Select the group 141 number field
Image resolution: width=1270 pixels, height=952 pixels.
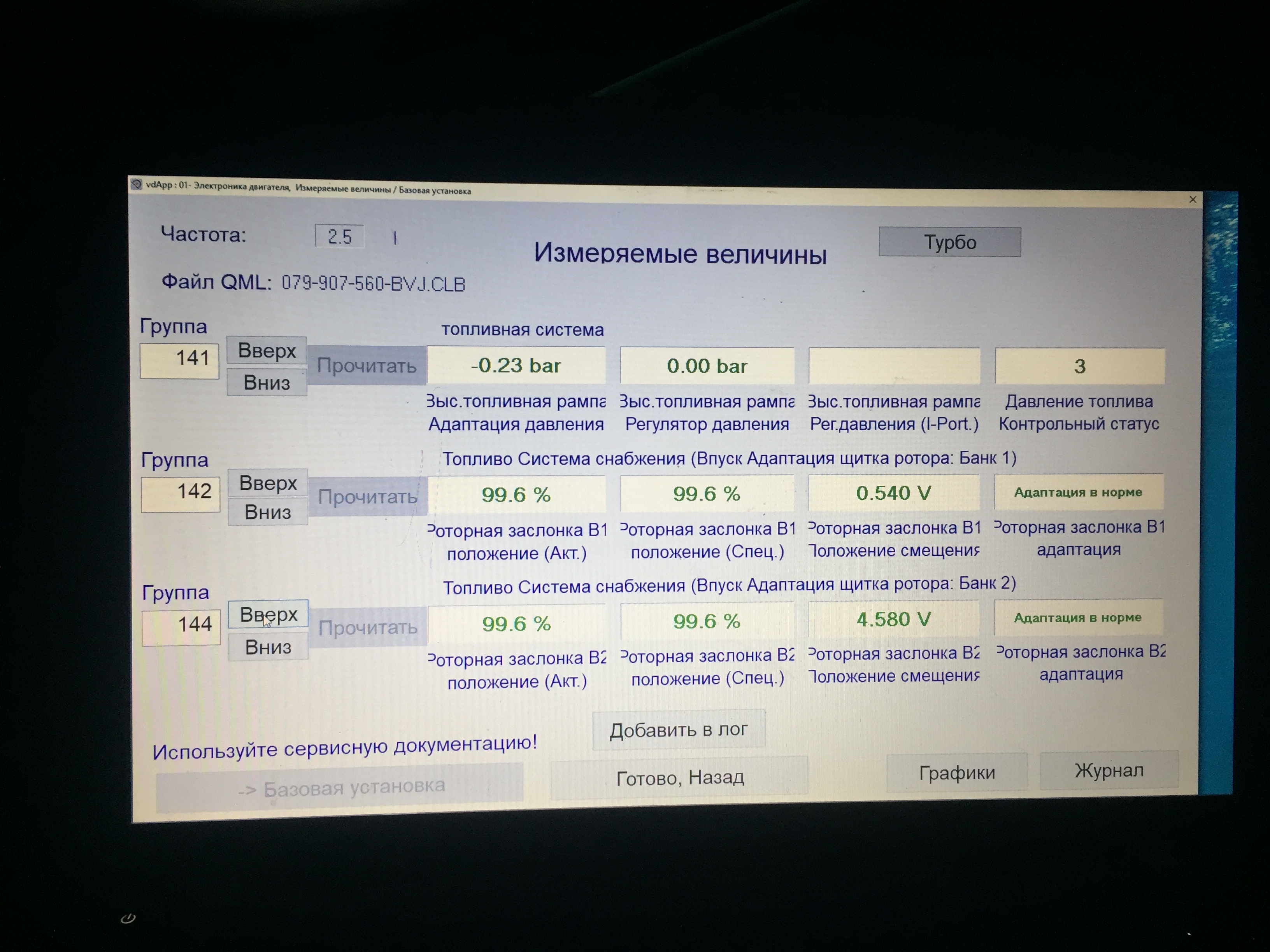tap(180, 360)
